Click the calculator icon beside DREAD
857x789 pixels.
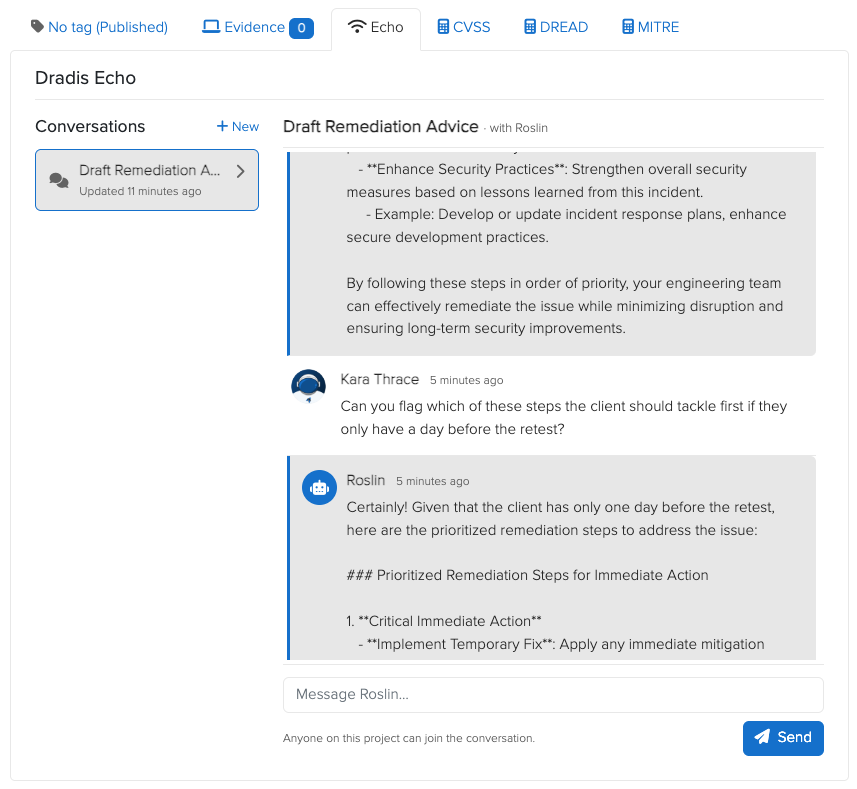click(x=530, y=27)
